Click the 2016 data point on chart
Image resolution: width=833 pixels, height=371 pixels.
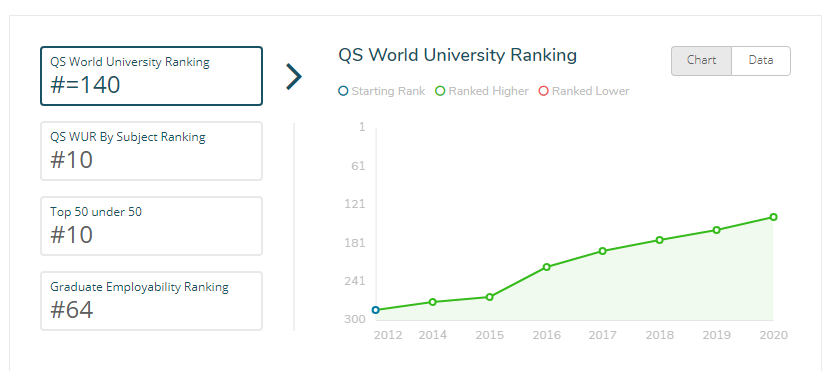547,267
